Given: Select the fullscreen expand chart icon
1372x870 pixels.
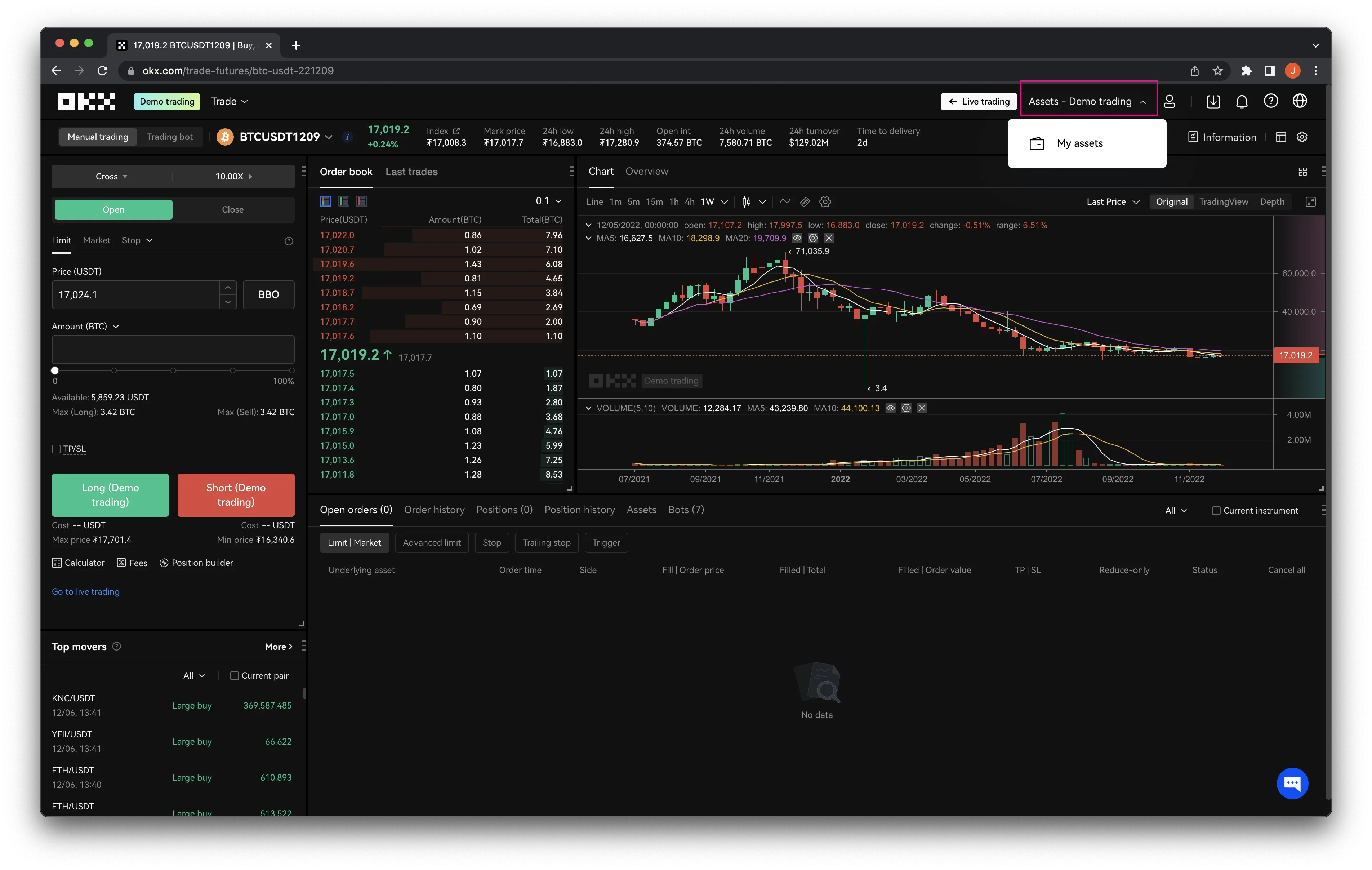Looking at the screenshot, I should 1311,202.
